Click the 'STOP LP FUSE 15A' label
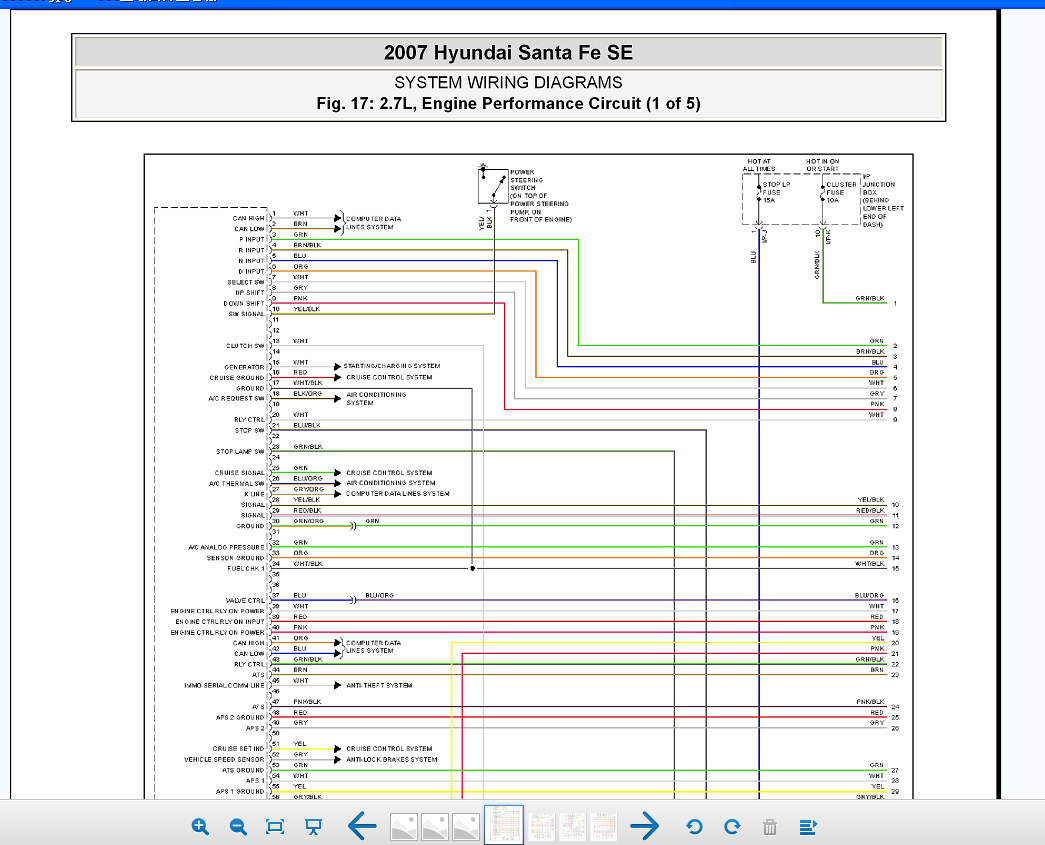Image resolution: width=1045 pixels, height=845 pixels. point(776,192)
